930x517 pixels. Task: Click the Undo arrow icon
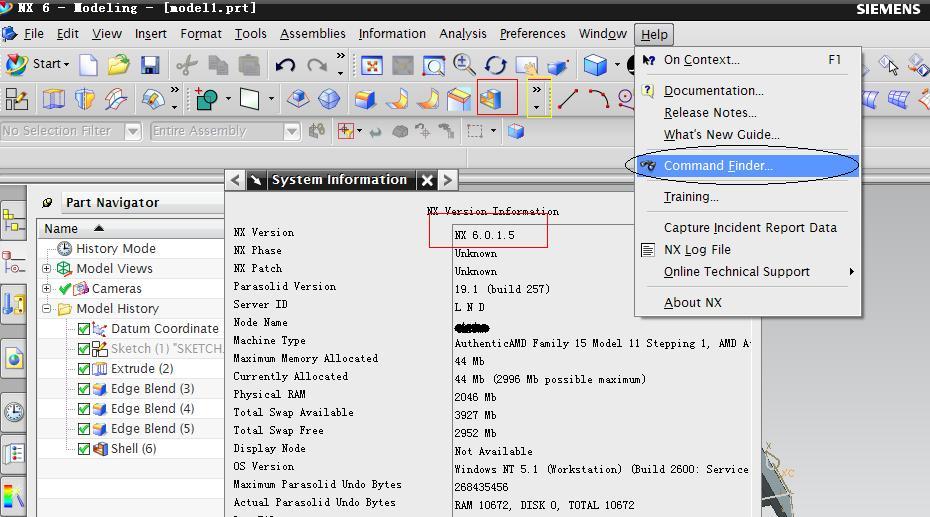(x=285, y=65)
